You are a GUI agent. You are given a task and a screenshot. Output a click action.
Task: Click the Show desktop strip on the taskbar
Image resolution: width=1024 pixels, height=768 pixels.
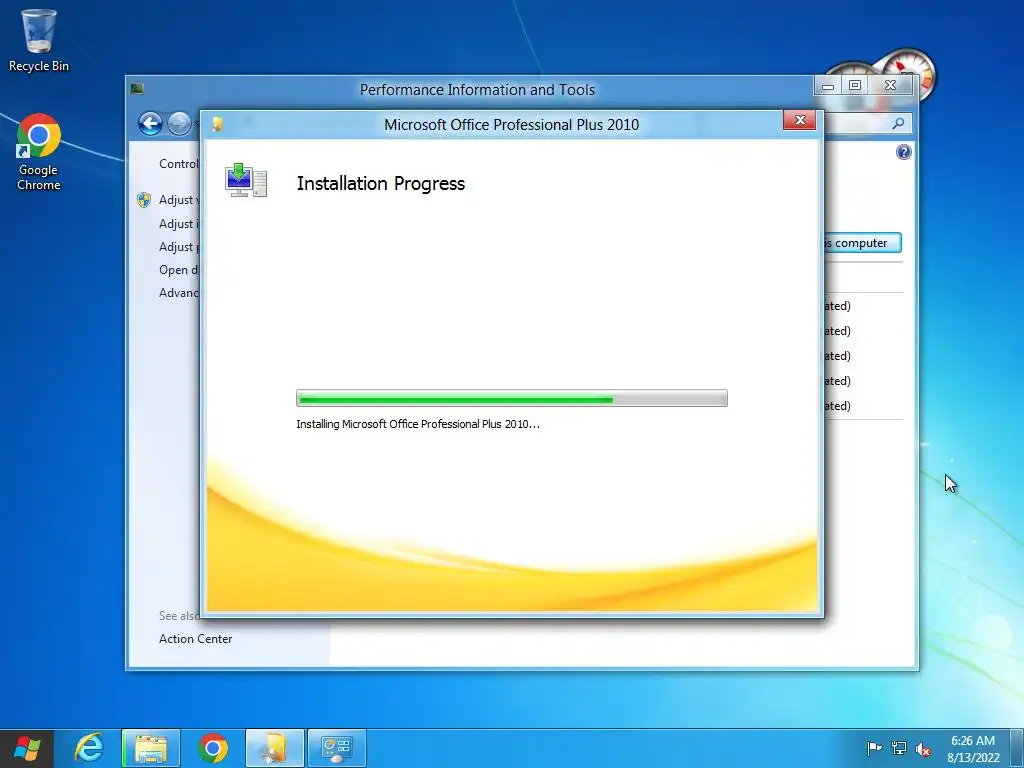[x=1017, y=748]
